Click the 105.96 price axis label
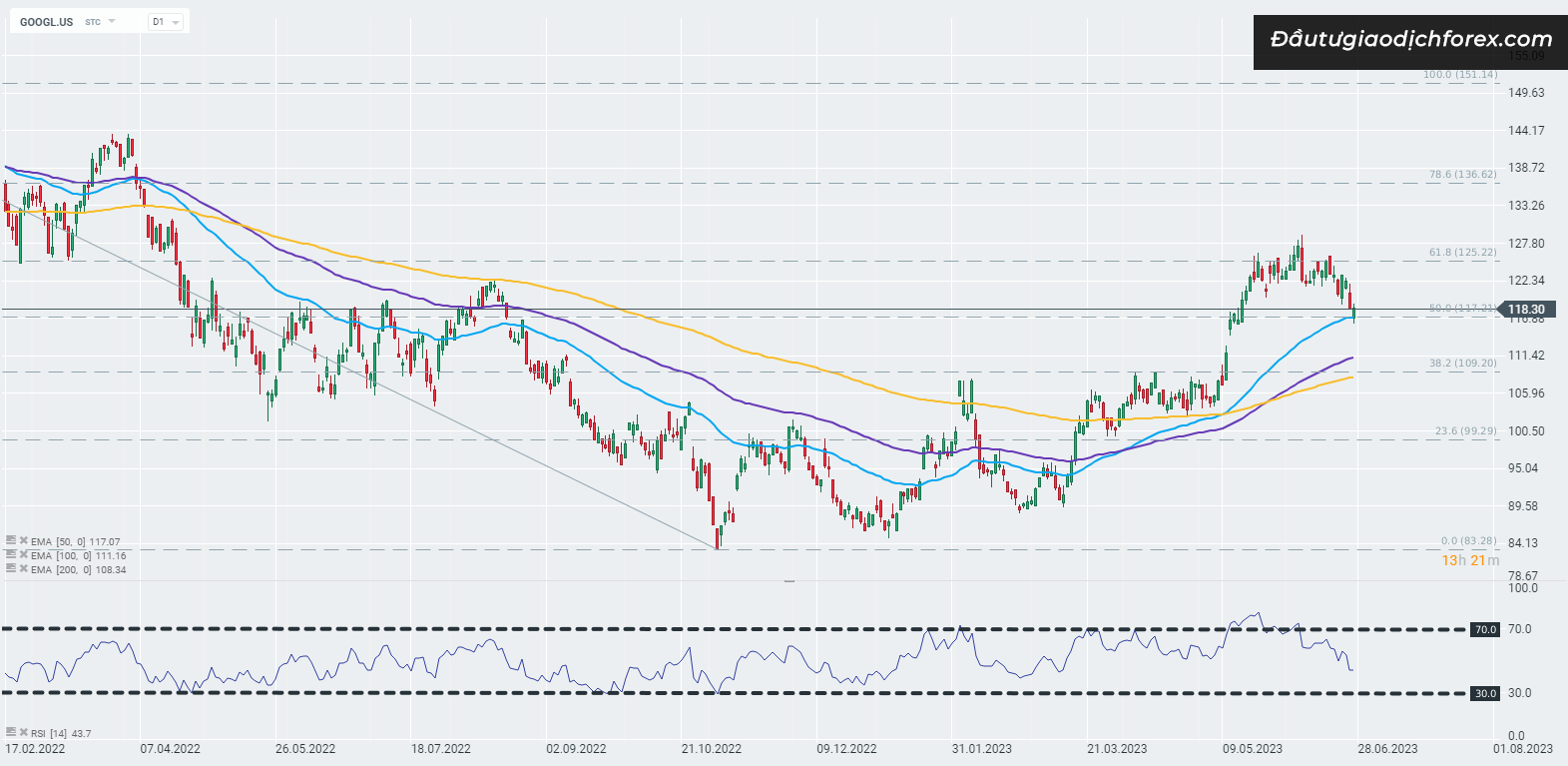The height and width of the screenshot is (766, 1568). click(1526, 393)
